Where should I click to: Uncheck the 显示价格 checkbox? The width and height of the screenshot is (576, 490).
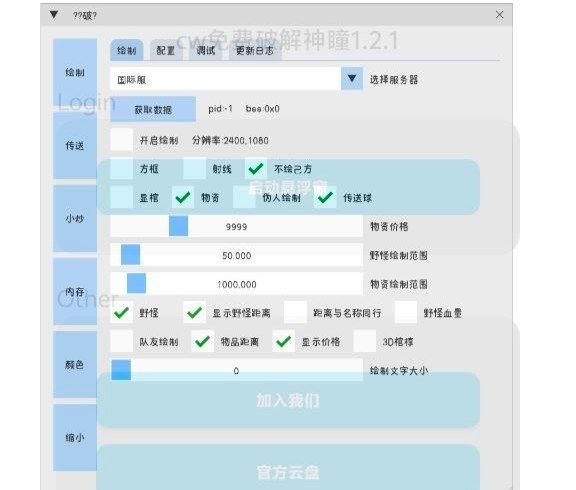(284, 341)
